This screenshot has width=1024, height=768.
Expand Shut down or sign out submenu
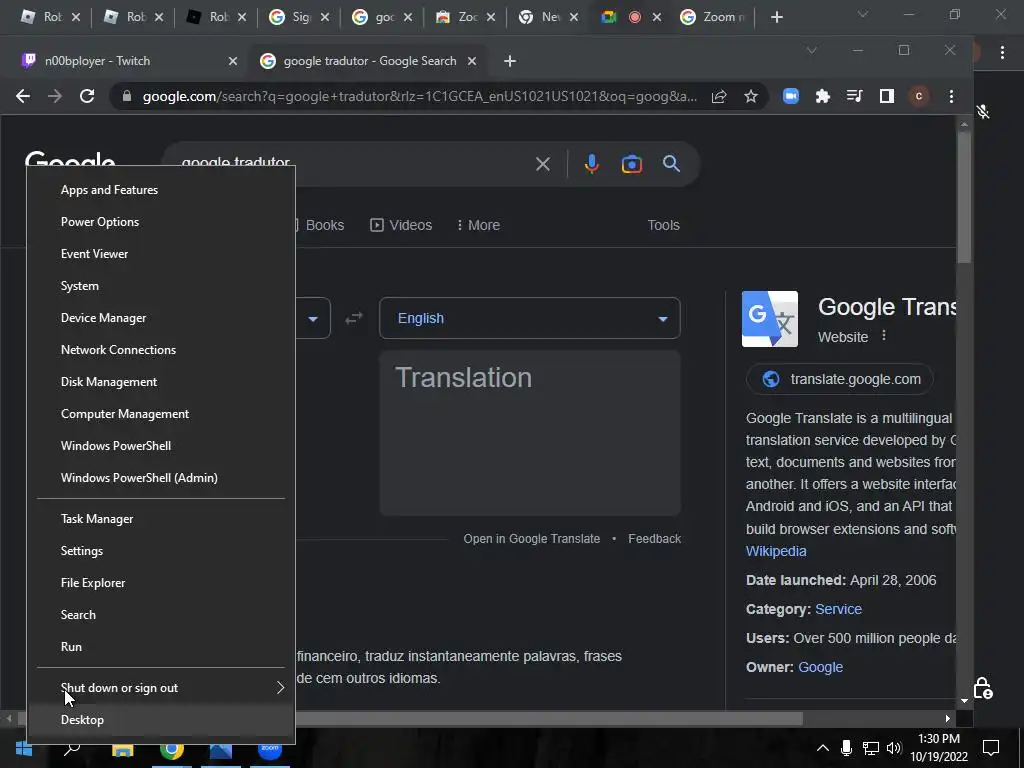pyautogui.click(x=161, y=688)
